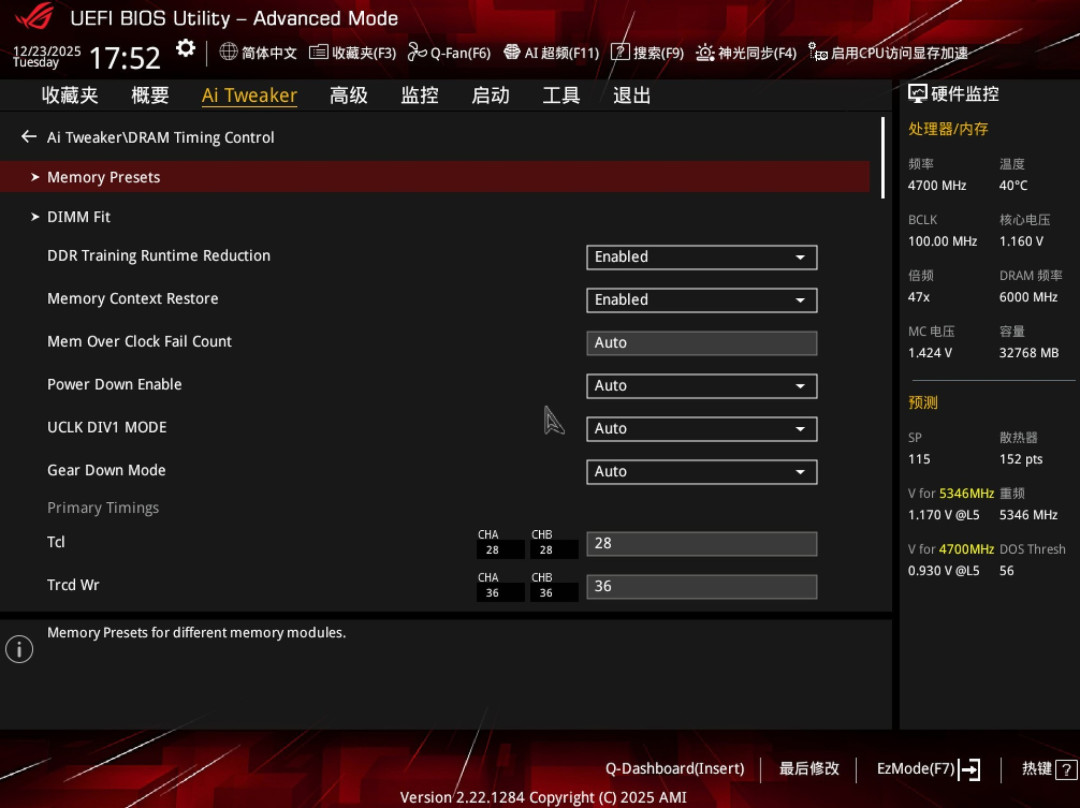Viewport: 1080px width, 808px height.
Task: Open DDR Training Runtime Reduction dropdown
Action: pos(702,257)
